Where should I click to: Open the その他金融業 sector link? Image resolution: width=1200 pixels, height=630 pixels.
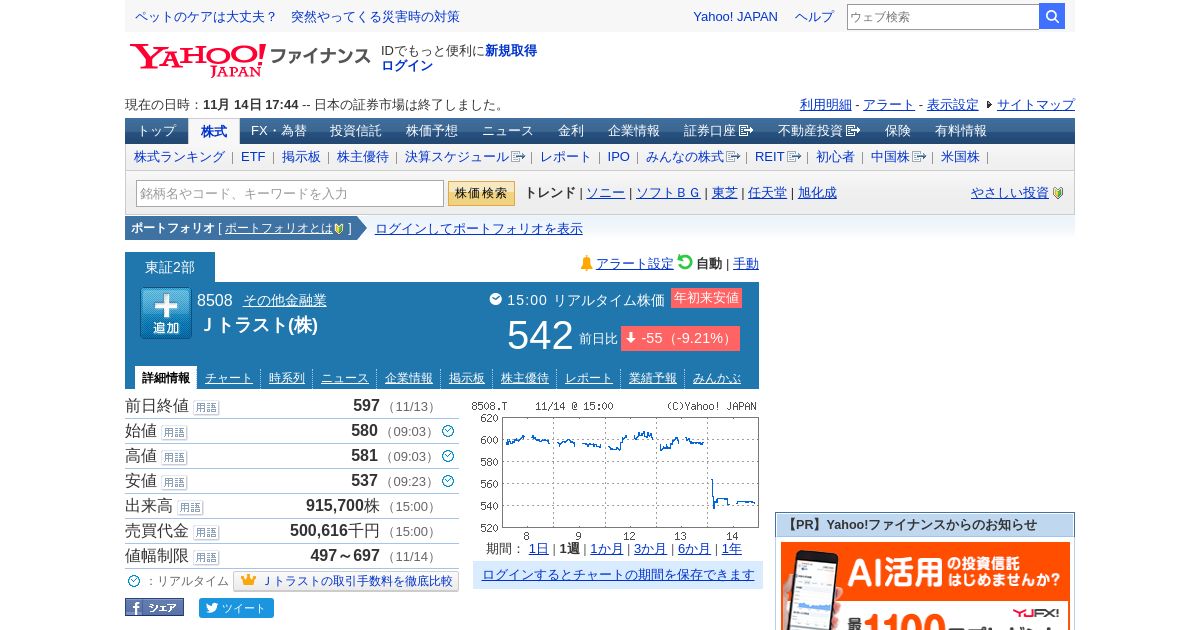click(x=285, y=300)
